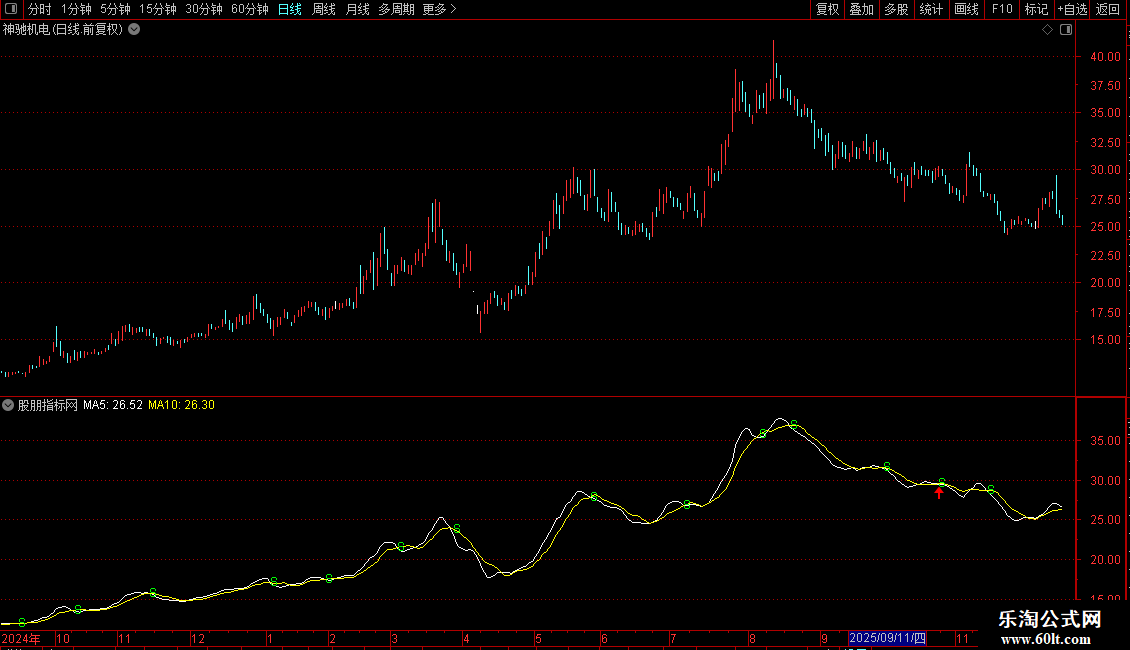This screenshot has width=1130, height=650.
Task: Click the 统计 statistics button
Action: (x=931, y=9)
